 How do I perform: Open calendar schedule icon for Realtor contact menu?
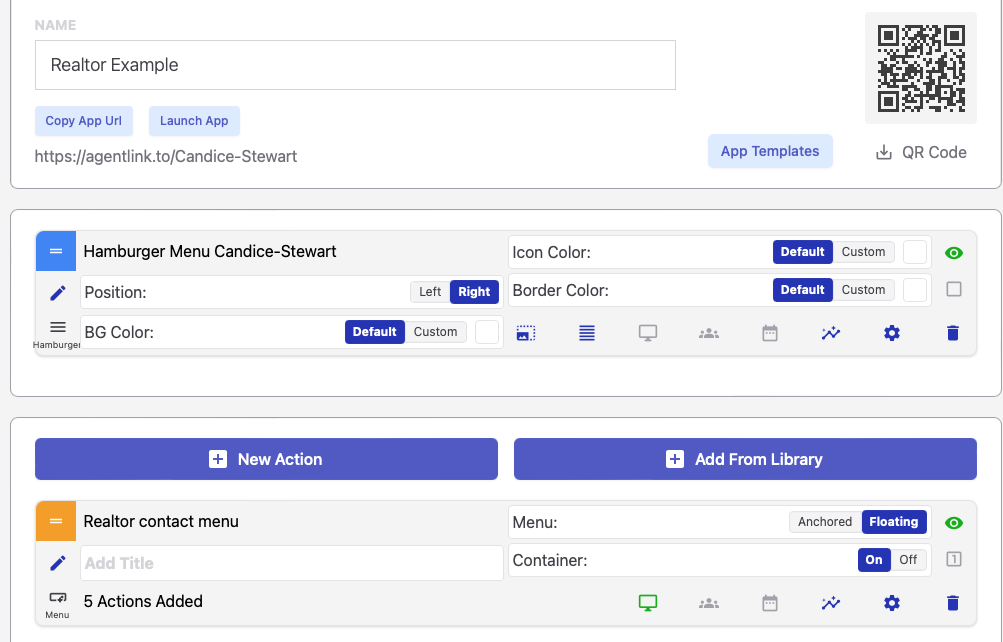[770, 603]
